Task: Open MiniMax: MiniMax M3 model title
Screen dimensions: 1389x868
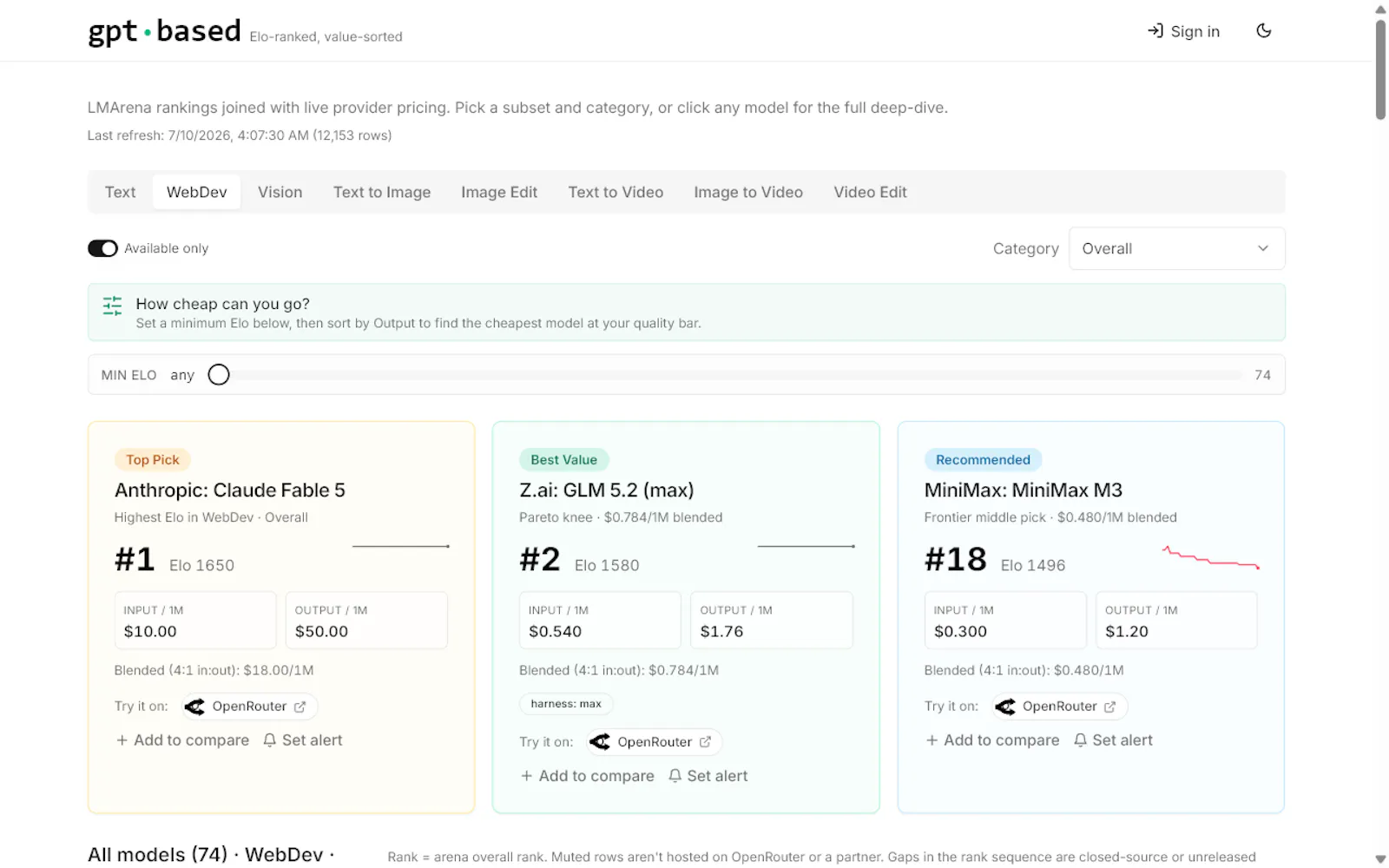Action: 1024,490
